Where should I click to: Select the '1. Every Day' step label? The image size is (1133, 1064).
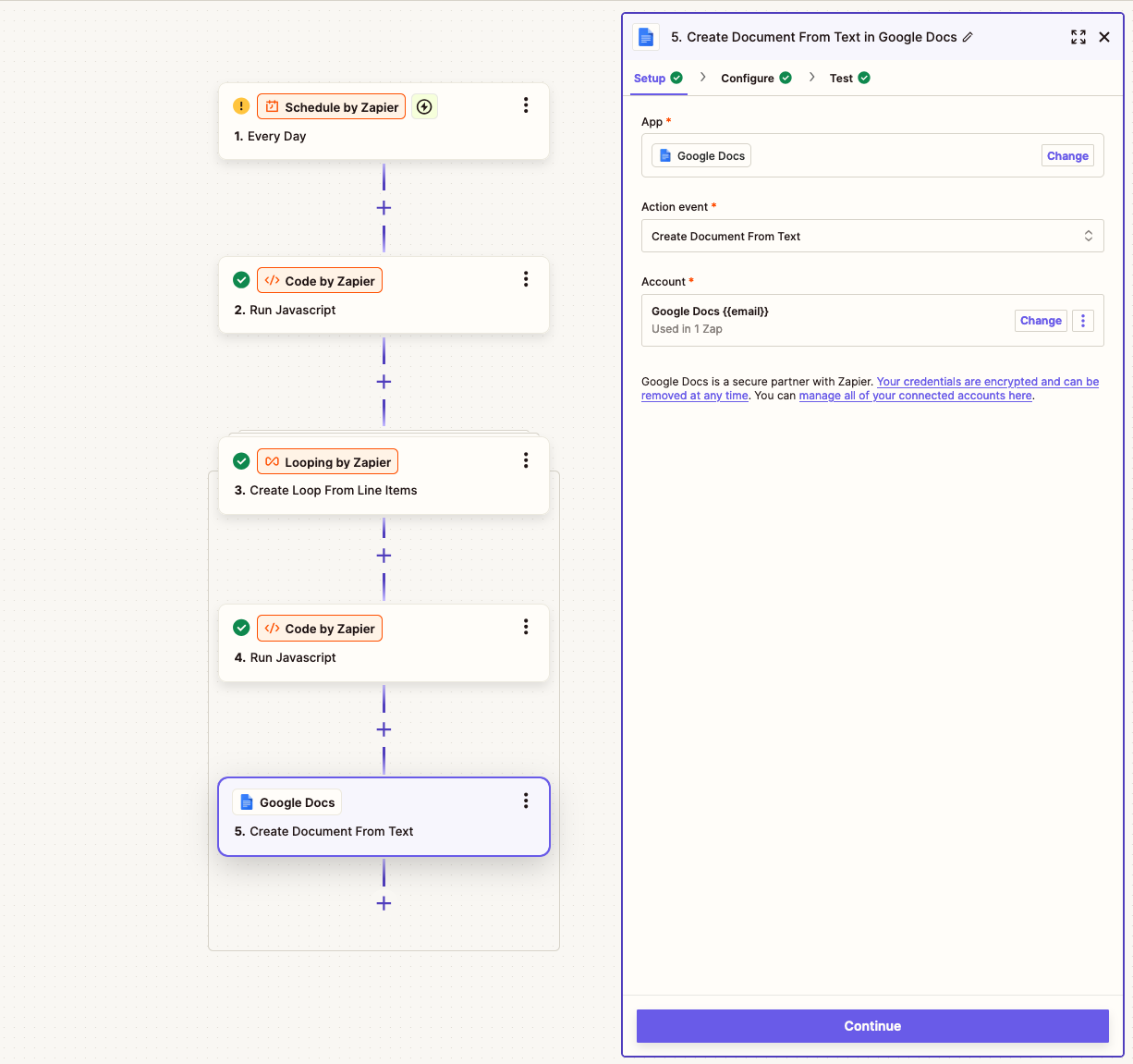point(270,136)
